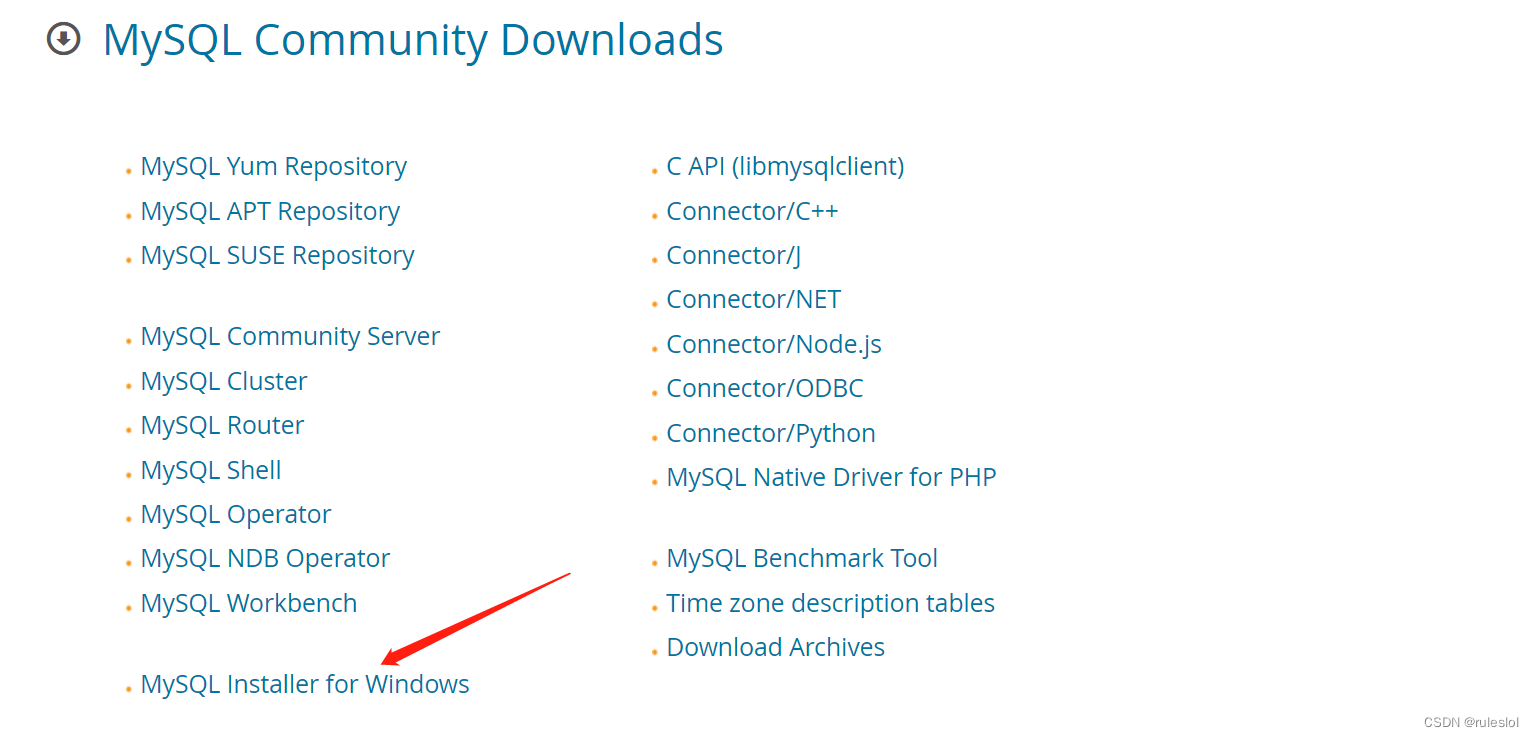
Task: Select Connector/NET
Action: click(x=753, y=299)
